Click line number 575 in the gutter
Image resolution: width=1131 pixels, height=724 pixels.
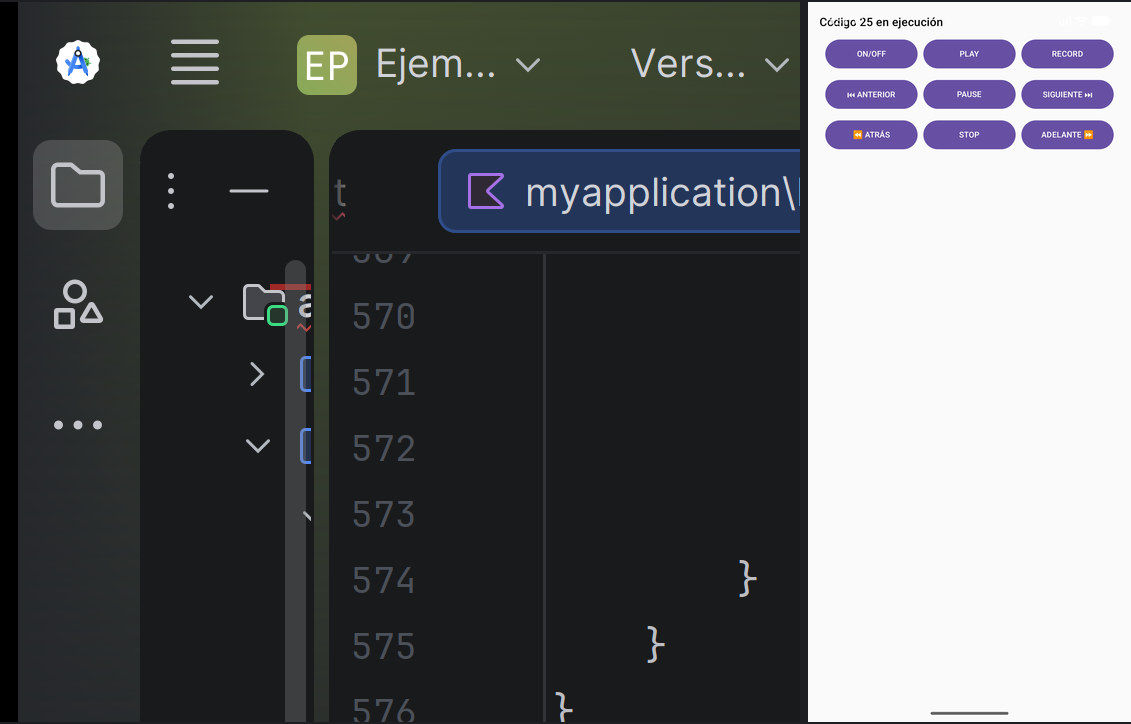pos(384,646)
